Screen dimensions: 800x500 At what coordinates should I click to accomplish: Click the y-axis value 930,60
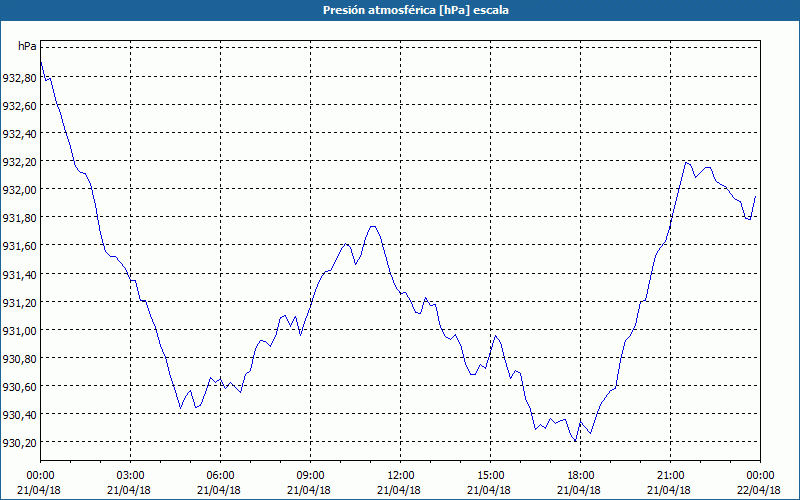19,387
